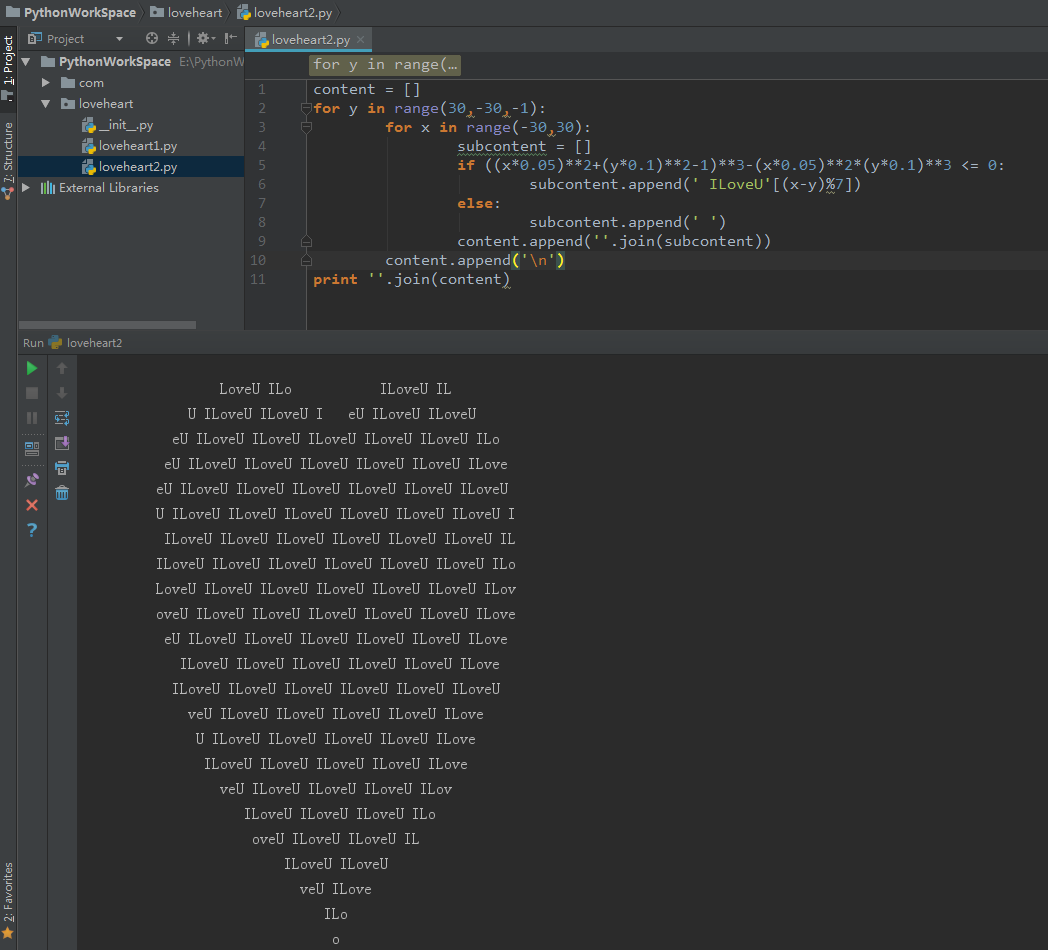Click scroll from source target icon
The height and width of the screenshot is (950, 1048).
point(152,39)
